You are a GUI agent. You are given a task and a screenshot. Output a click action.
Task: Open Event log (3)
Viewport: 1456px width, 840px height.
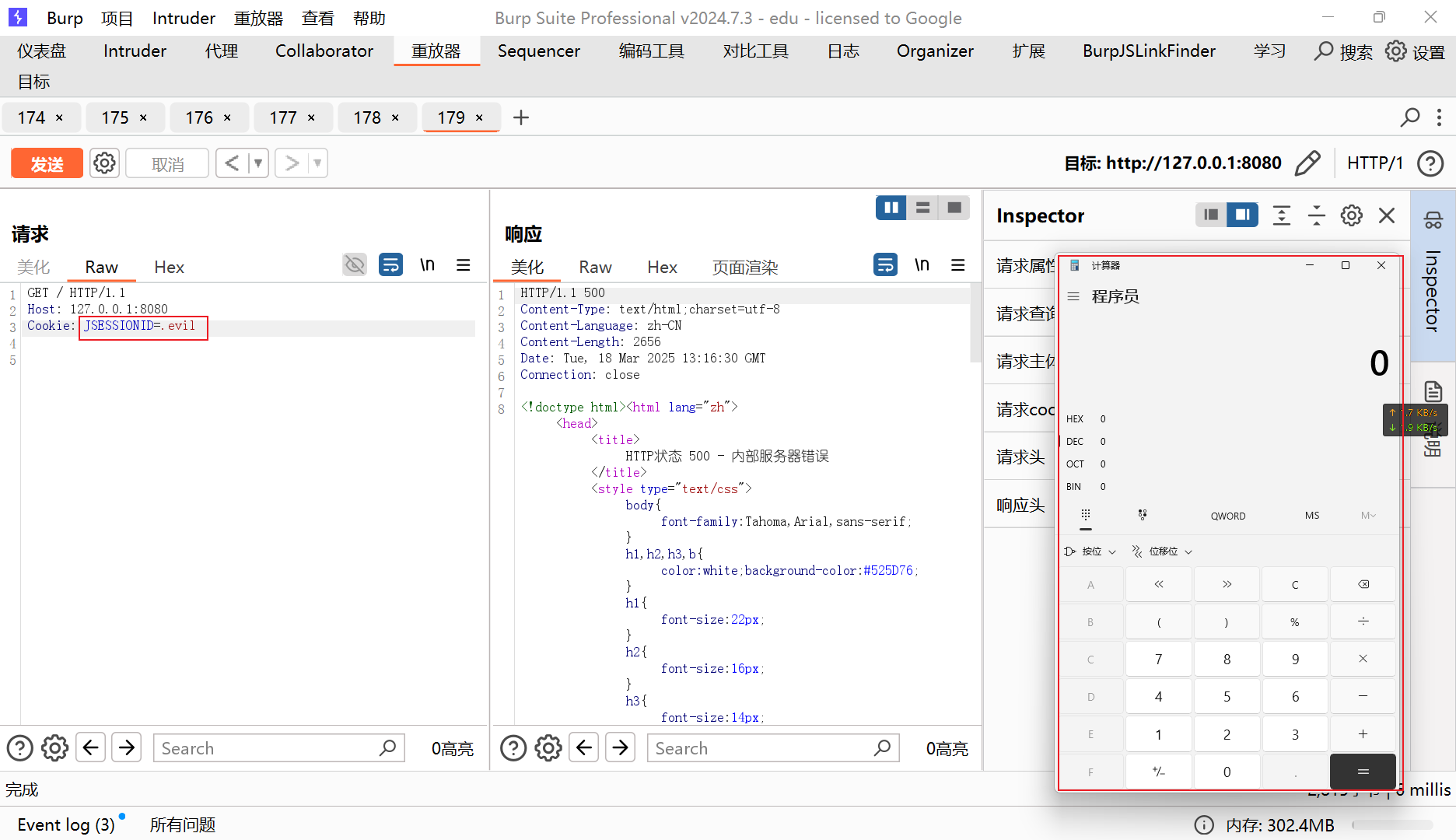coord(66,824)
